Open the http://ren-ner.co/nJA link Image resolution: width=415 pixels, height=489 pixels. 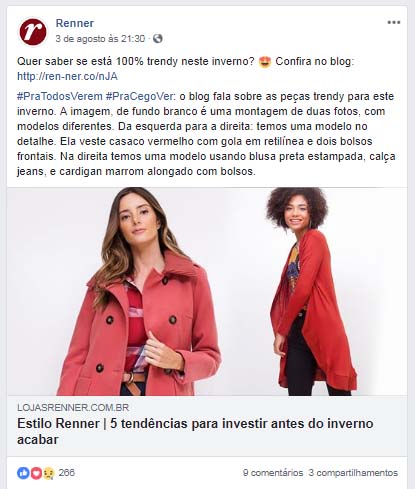[67, 76]
